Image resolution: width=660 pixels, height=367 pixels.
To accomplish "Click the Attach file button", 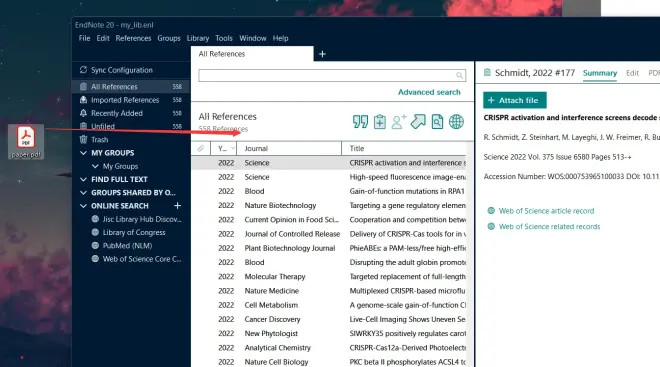I will [x=515, y=100].
